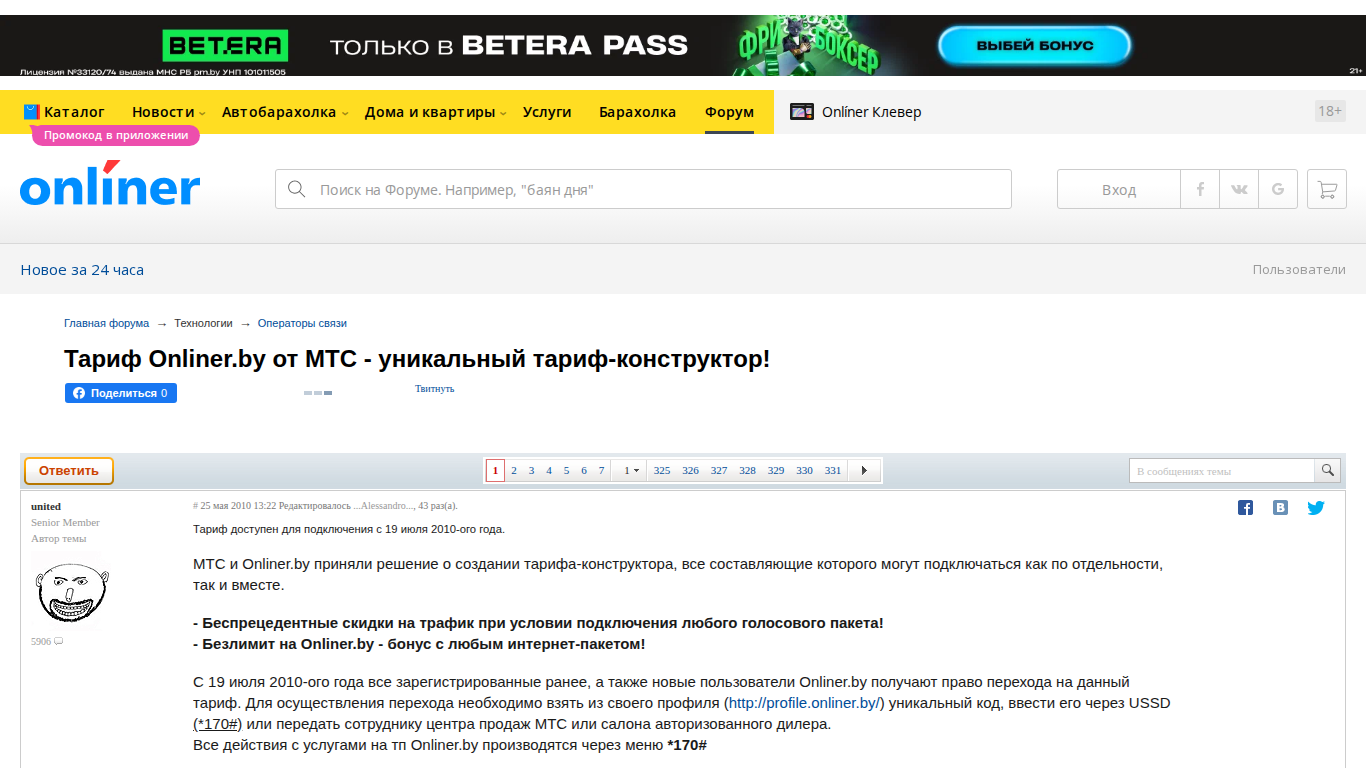This screenshot has height=768, width=1366.
Task: Share post on VK icon
Action: 1280,508
